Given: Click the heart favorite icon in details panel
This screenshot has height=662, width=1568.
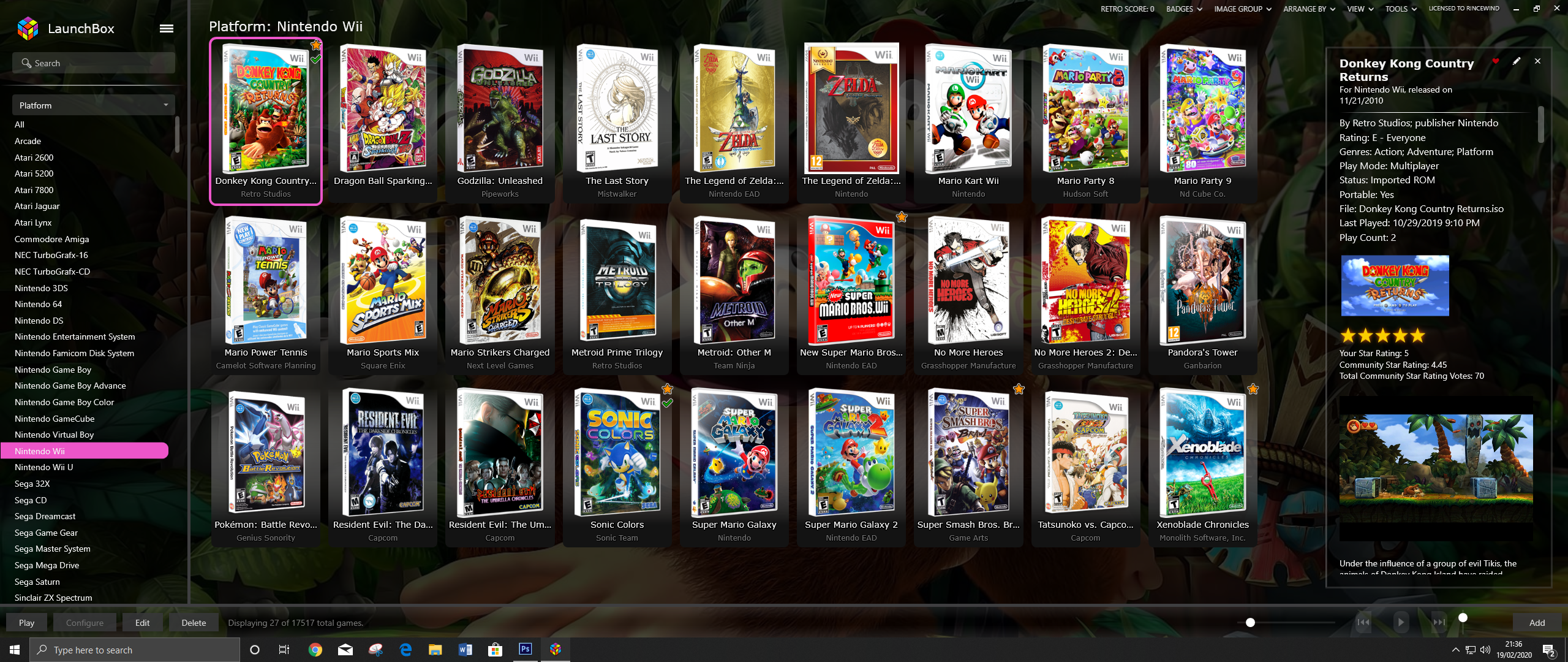Looking at the screenshot, I should click(x=1496, y=61).
